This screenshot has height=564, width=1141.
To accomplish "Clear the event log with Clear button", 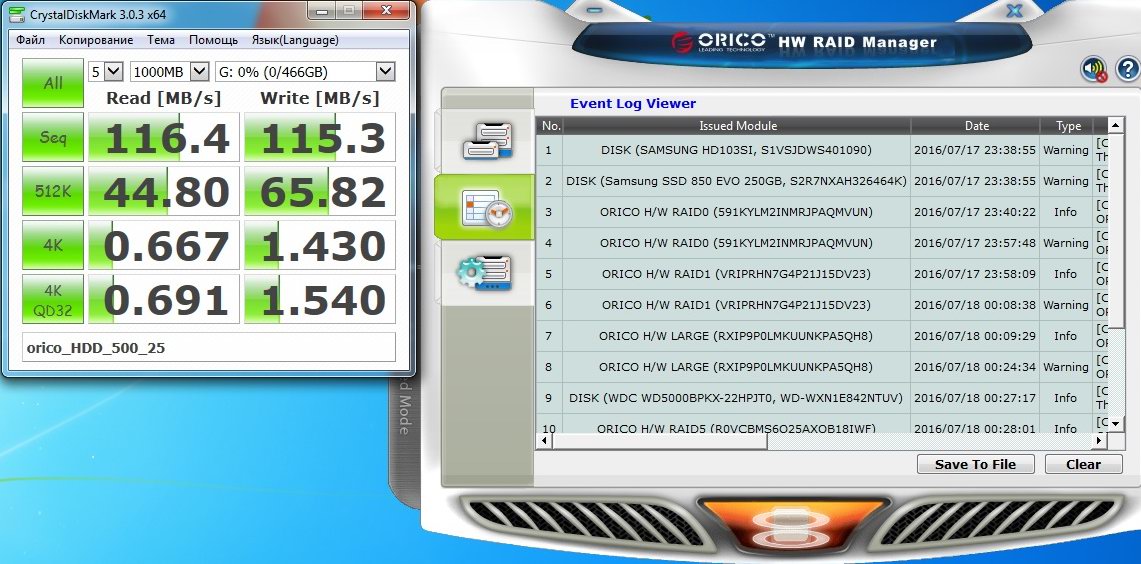I will 1083,464.
